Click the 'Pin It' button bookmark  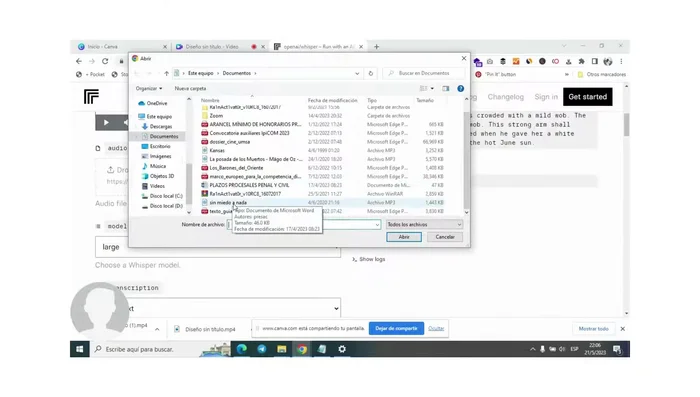pos(496,75)
